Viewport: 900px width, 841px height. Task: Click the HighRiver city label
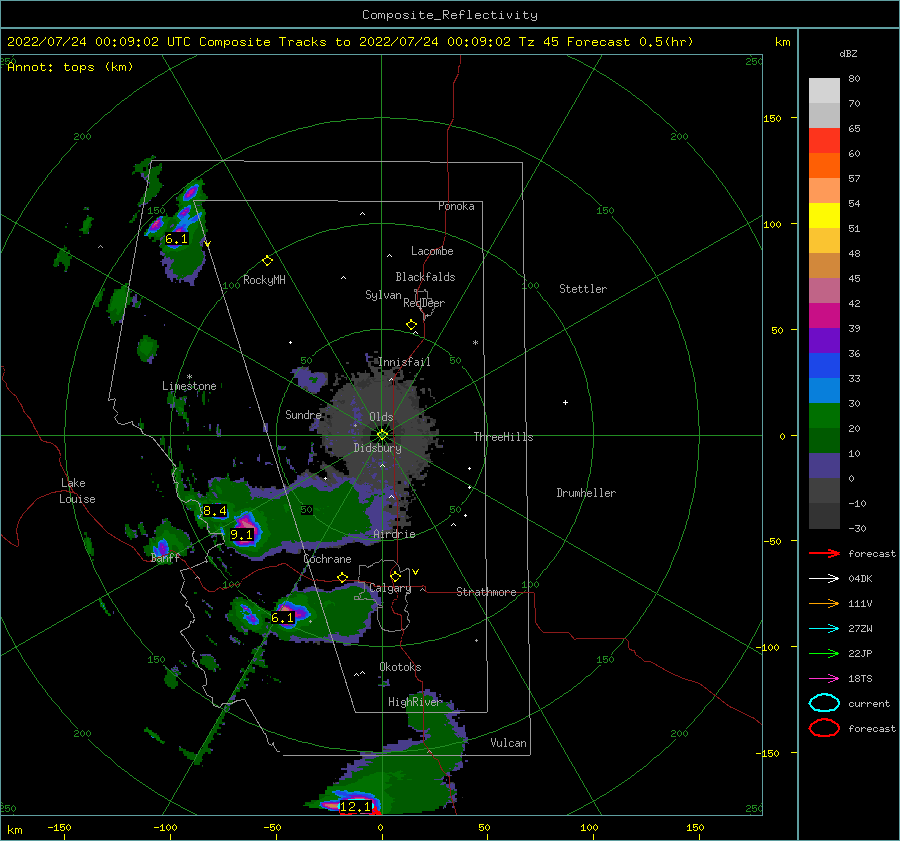point(415,702)
